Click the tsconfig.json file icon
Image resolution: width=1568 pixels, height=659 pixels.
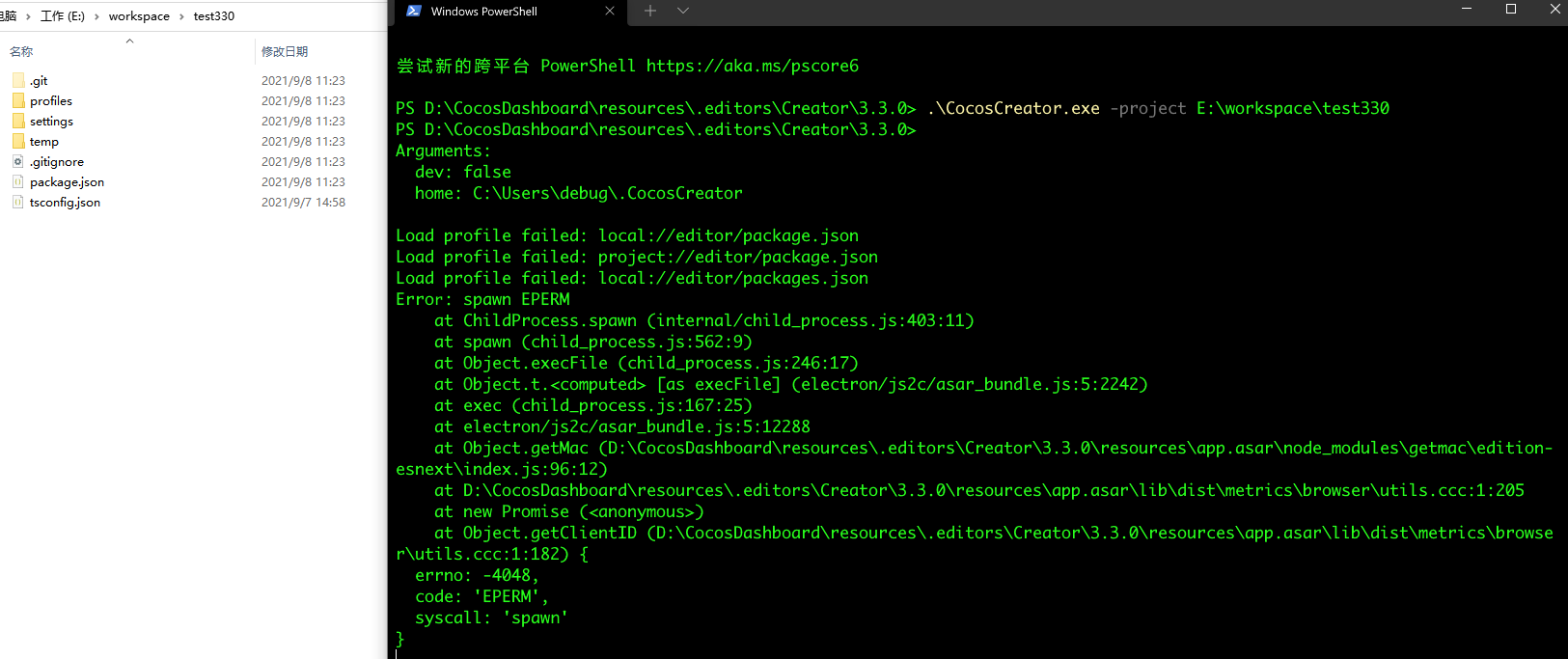18,202
